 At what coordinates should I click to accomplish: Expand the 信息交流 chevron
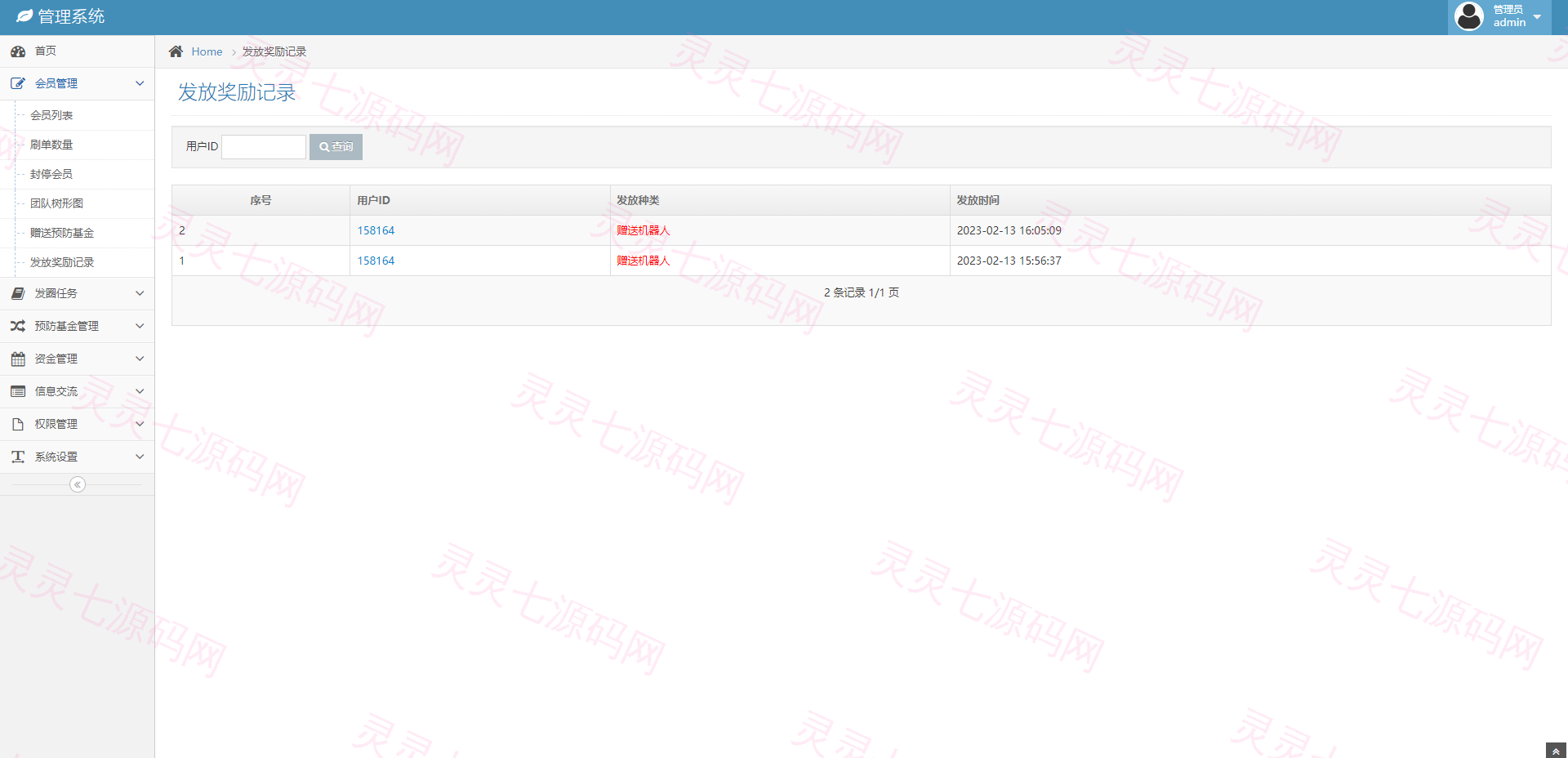tap(140, 391)
